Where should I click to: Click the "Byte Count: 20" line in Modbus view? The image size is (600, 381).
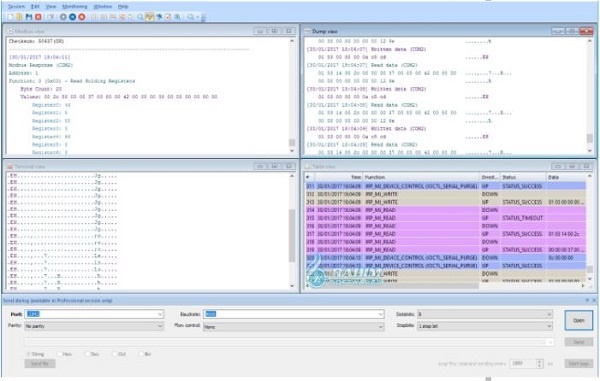pos(41,89)
